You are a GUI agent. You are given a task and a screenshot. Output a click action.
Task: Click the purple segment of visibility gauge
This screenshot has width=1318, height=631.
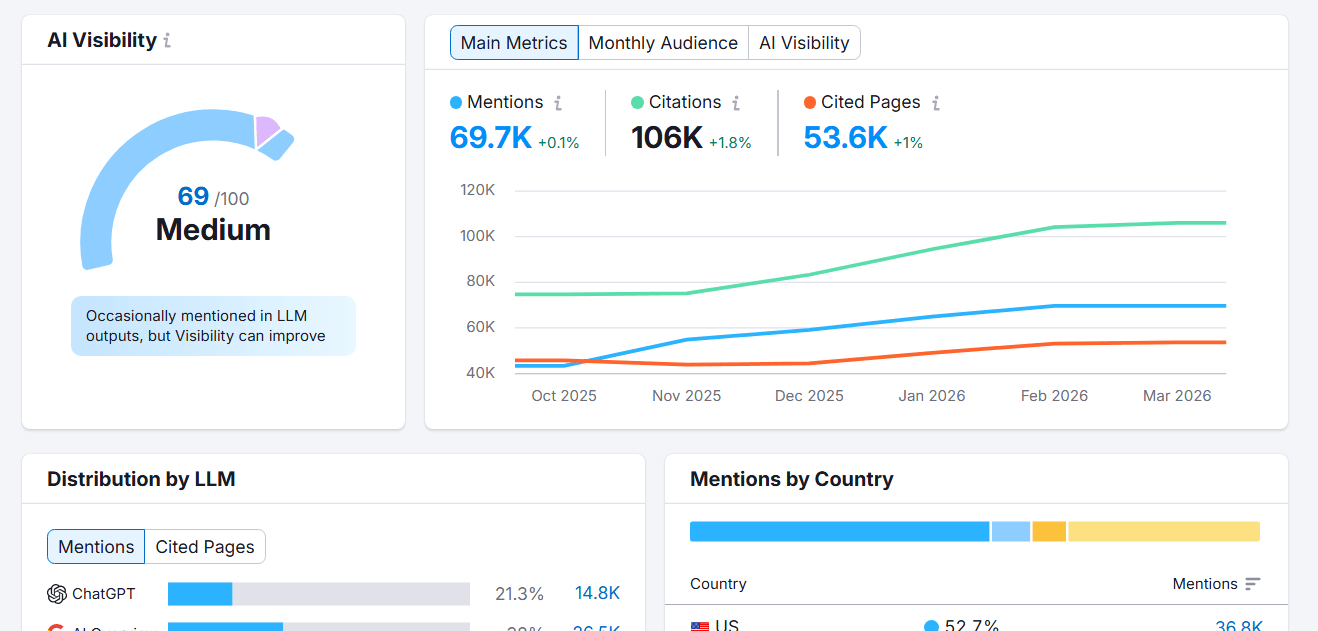click(266, 131)
